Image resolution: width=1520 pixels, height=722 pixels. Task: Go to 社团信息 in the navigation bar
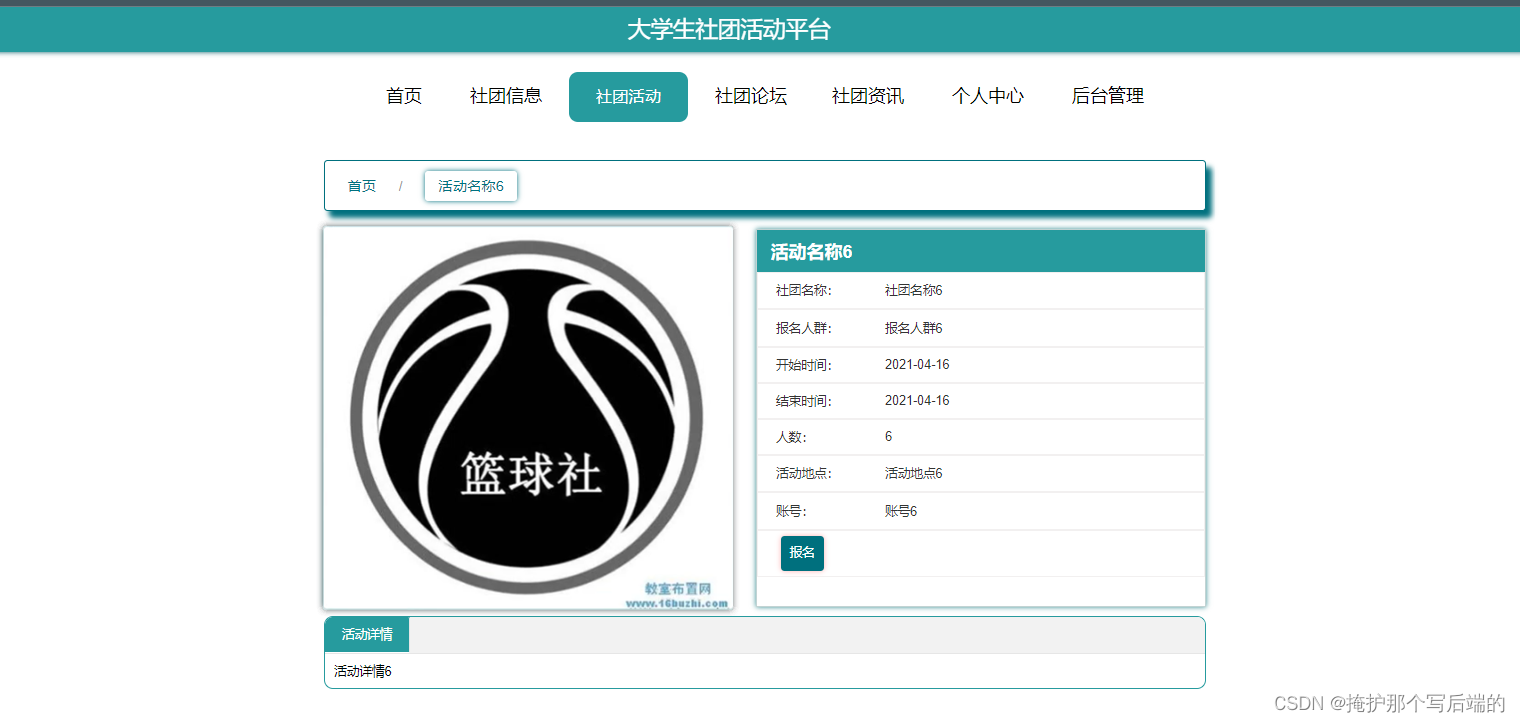click(x=506, y=96)
